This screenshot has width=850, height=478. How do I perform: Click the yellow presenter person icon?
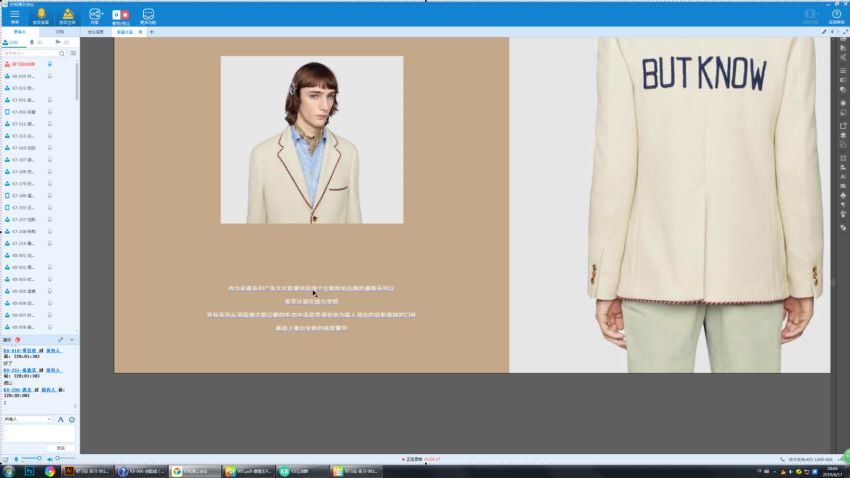coord(68,16)
